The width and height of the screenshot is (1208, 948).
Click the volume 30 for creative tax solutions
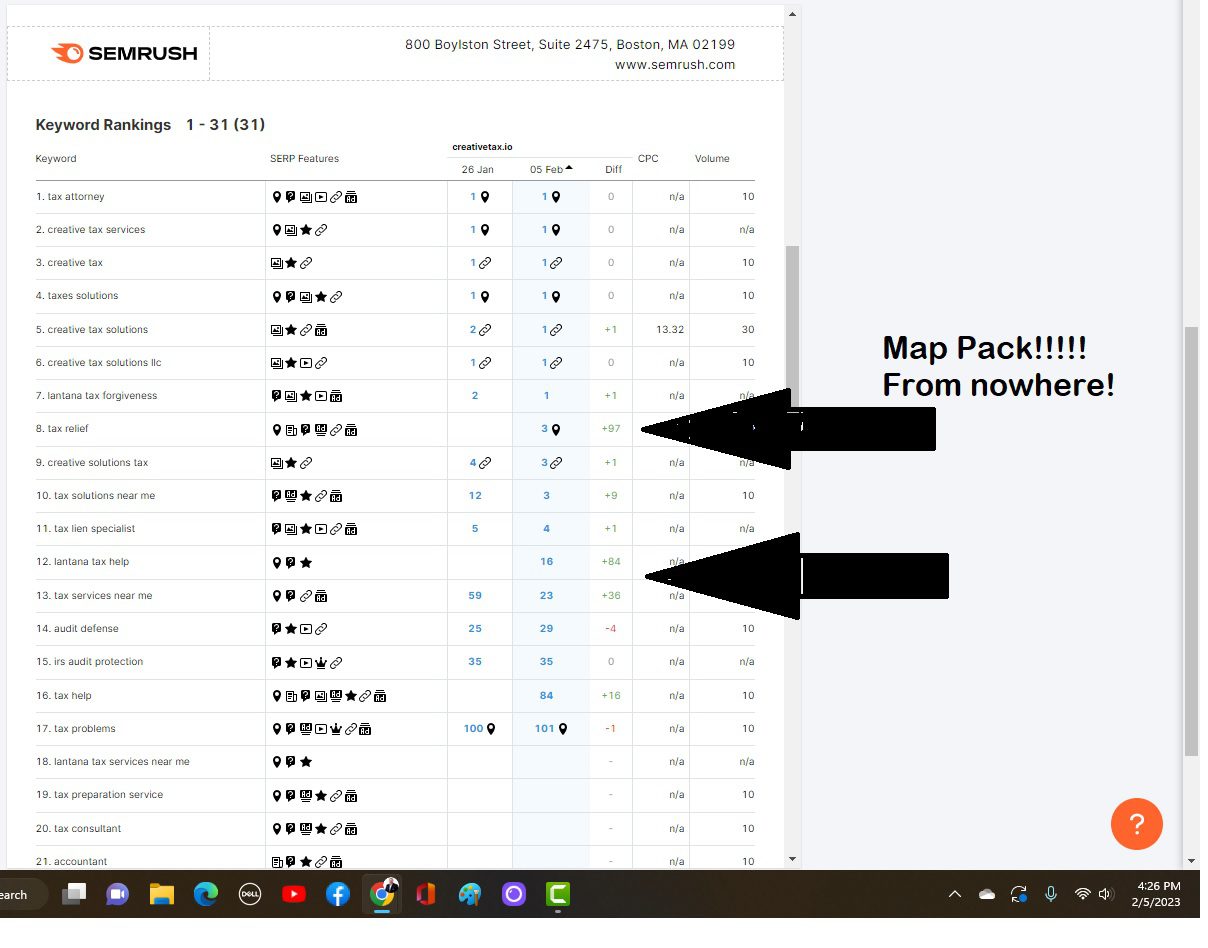point(748,330)
